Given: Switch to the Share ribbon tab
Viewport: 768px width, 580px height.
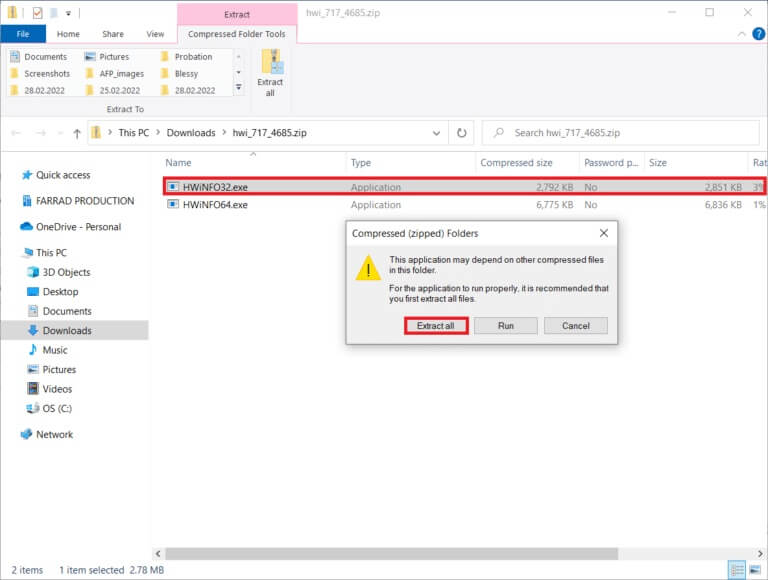Looking at the screenshot, I should 113,34.
